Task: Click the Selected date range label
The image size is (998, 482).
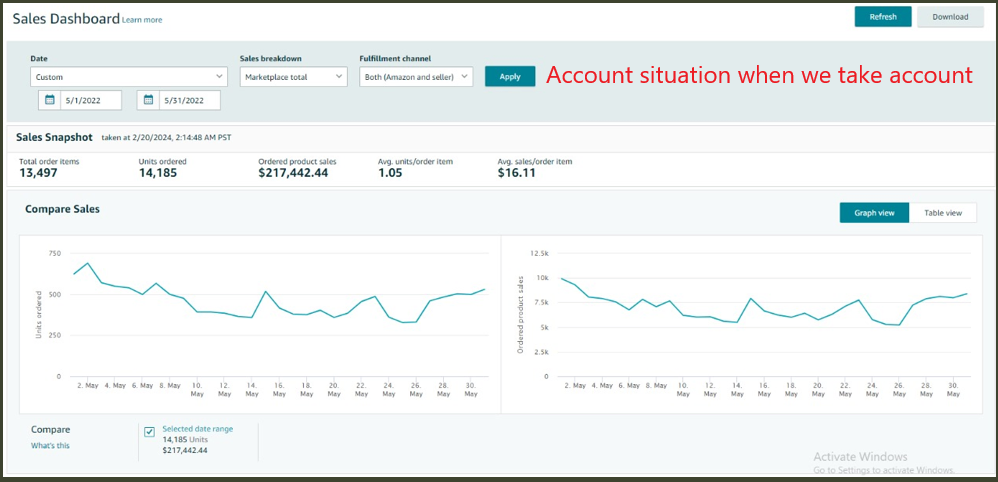Action: [x=197, y=429]
